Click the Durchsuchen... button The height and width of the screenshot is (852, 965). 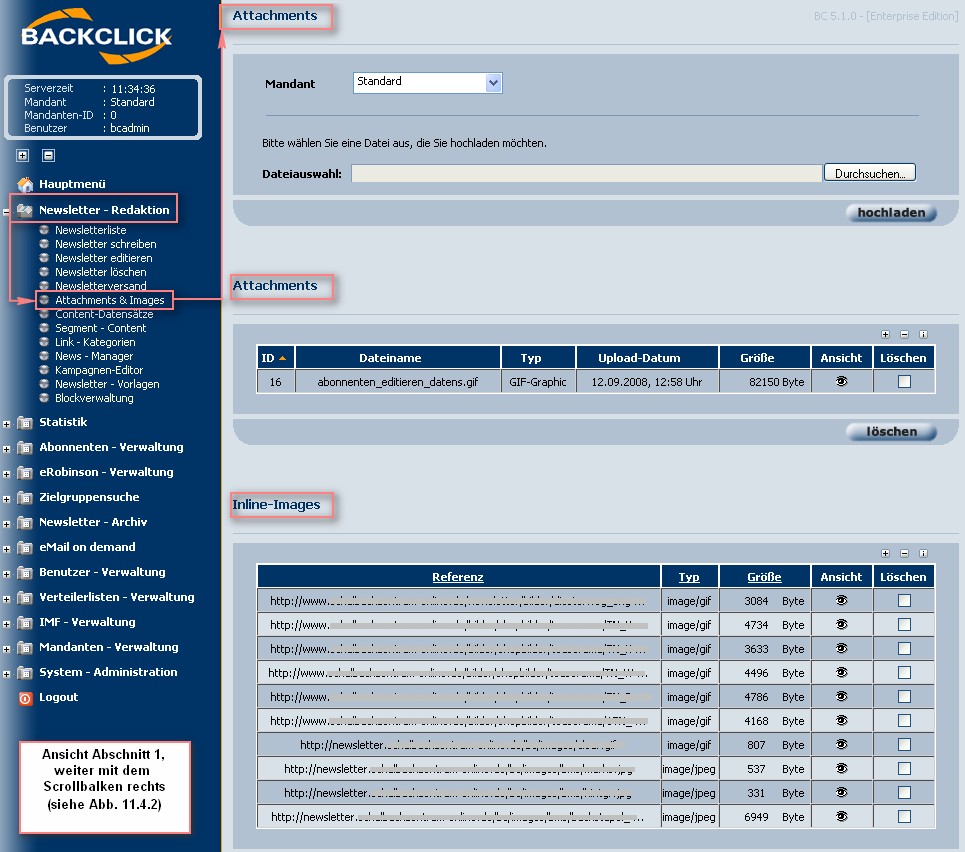pos(870,173)
